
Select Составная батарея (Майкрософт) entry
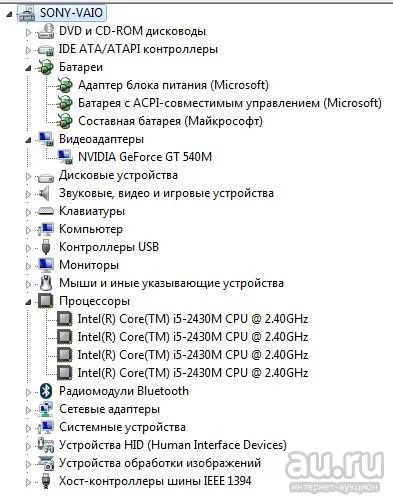click(x=170, y=121)
